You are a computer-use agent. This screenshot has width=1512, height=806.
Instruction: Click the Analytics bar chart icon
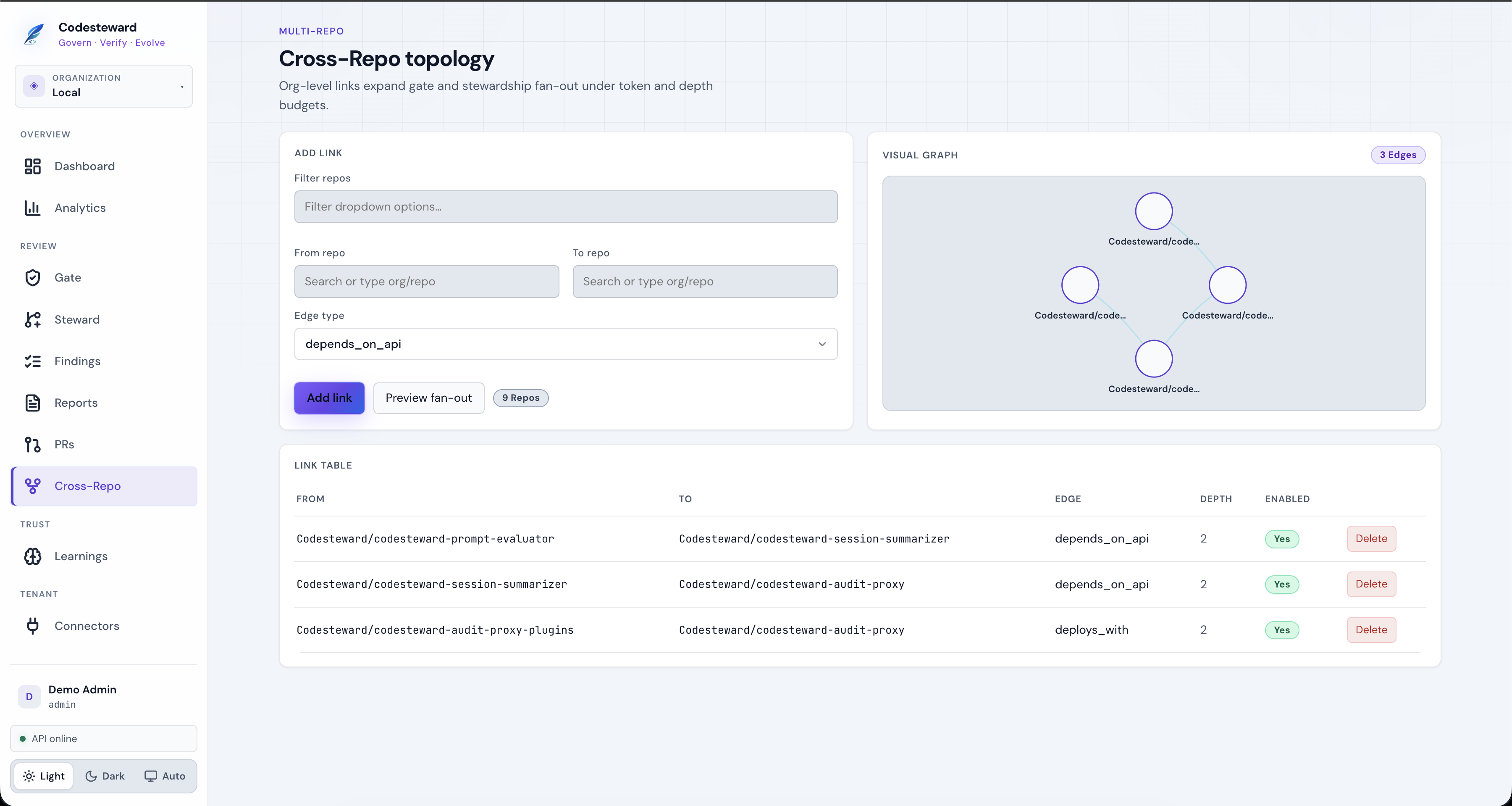[x=32, y=208]
